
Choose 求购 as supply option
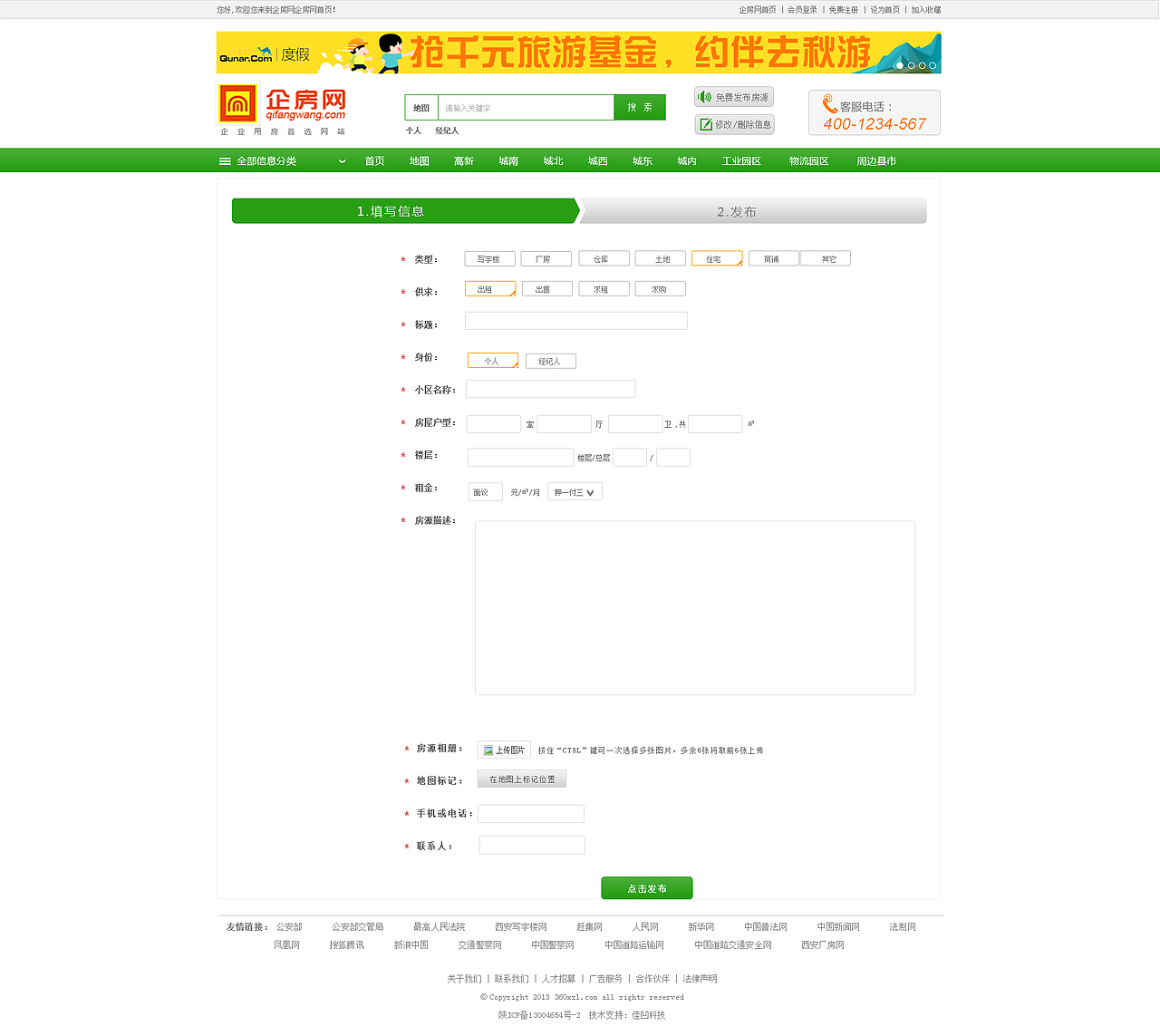click(x=661, y=289)
